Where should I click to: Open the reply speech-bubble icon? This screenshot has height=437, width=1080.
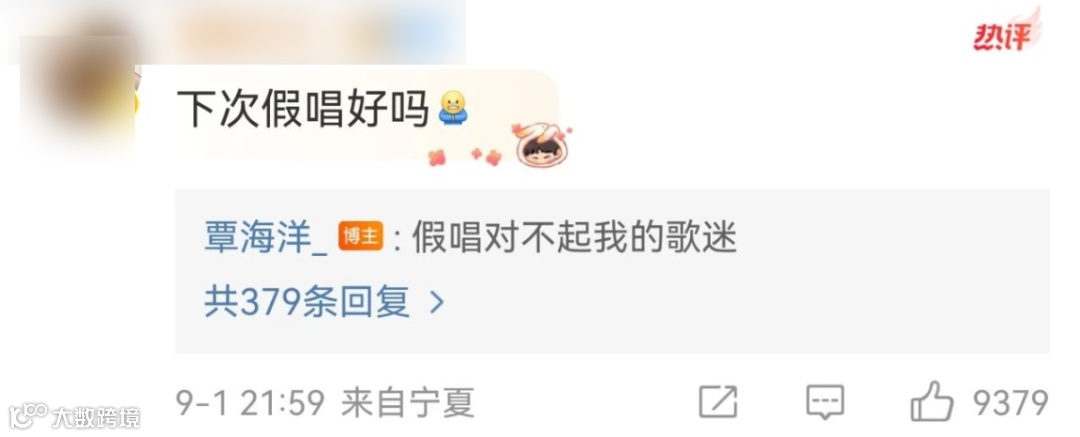pos(824,401)
